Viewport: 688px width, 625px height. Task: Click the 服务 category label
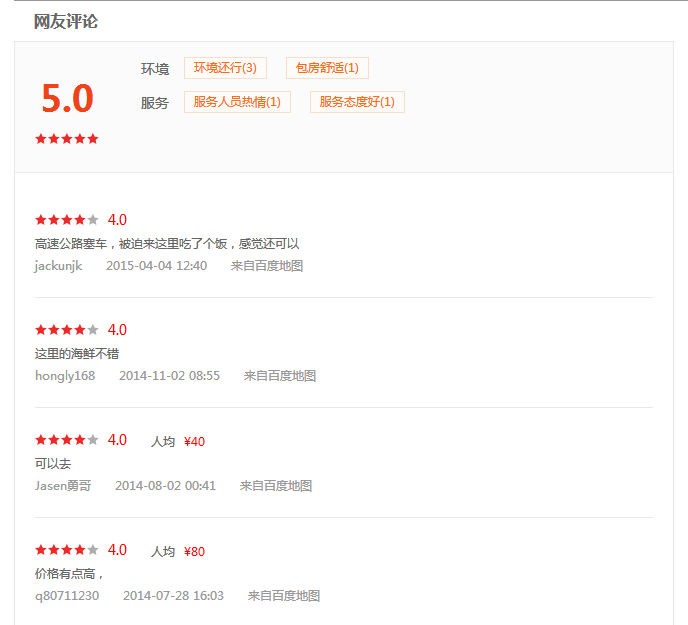[x=155, y=103]
